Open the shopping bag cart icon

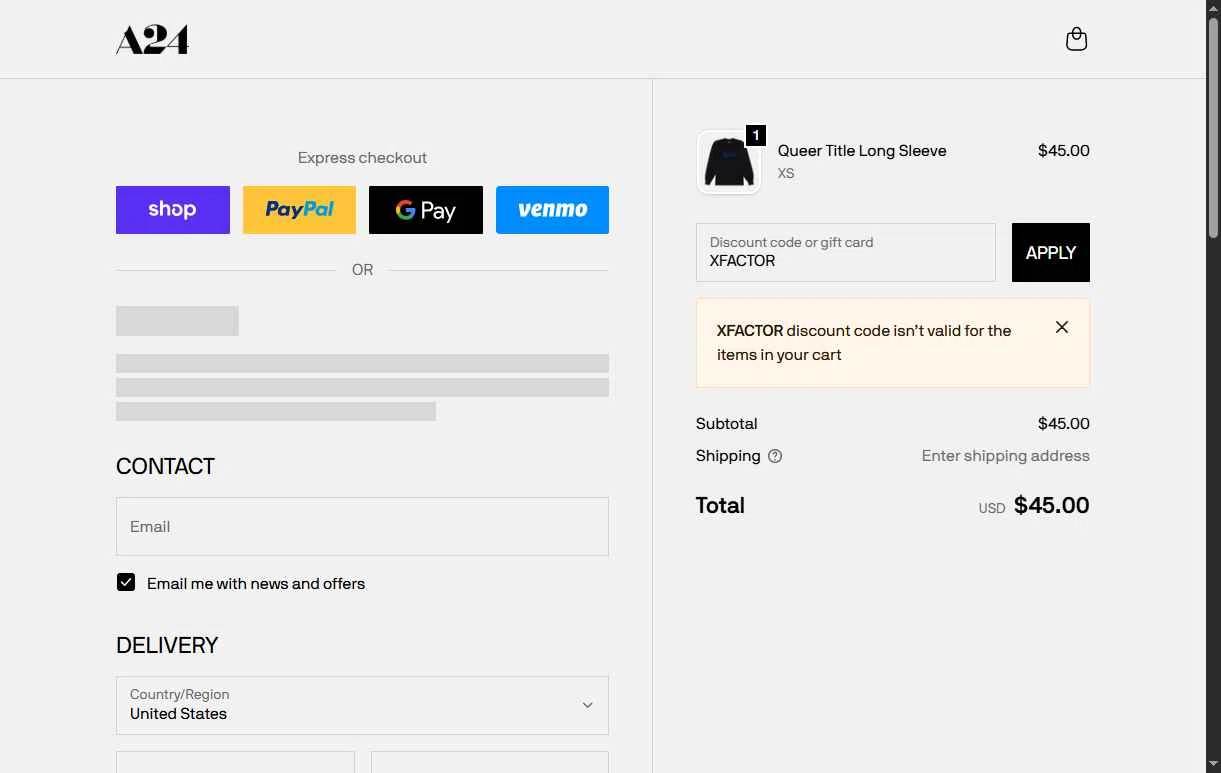(1076, 39)
